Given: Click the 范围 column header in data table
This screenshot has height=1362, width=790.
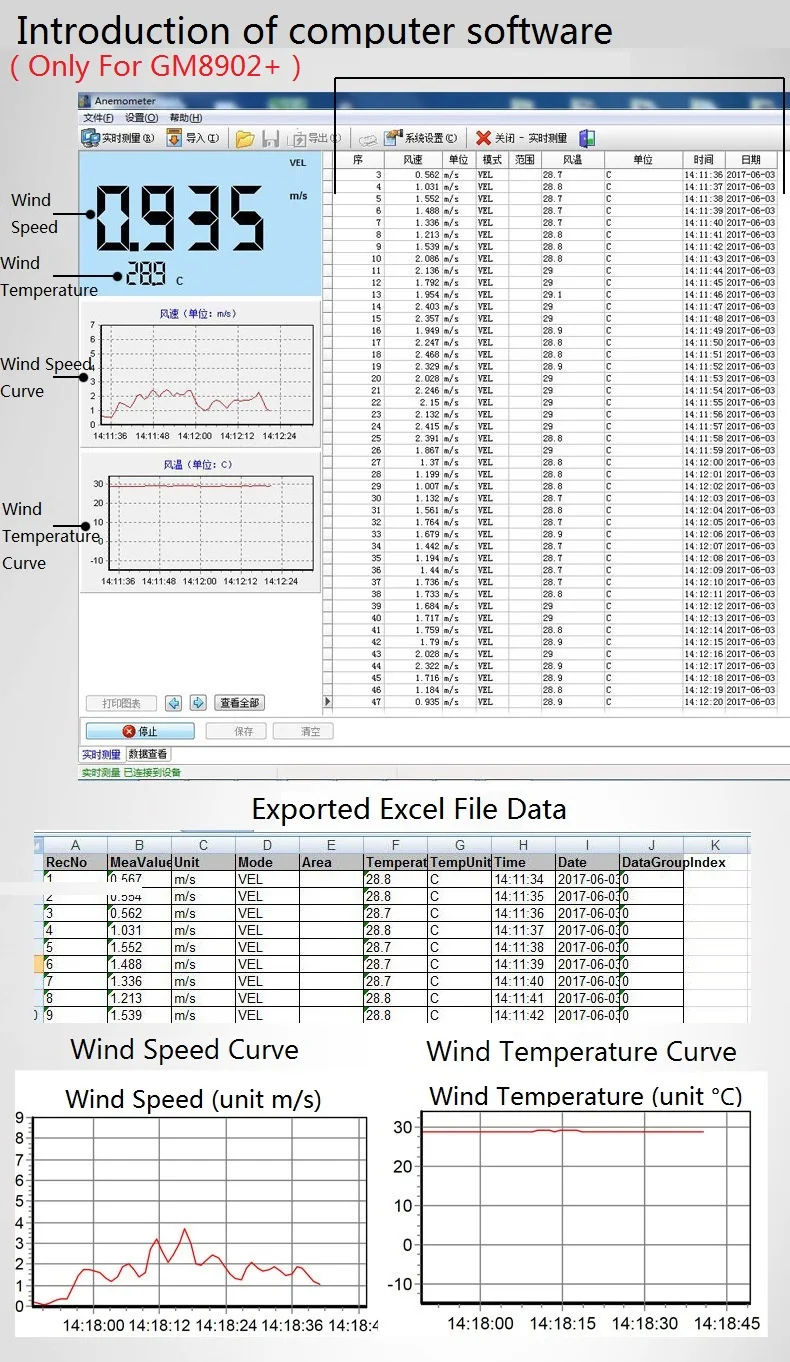Looking at the screenshot, I should click(525, 160).
